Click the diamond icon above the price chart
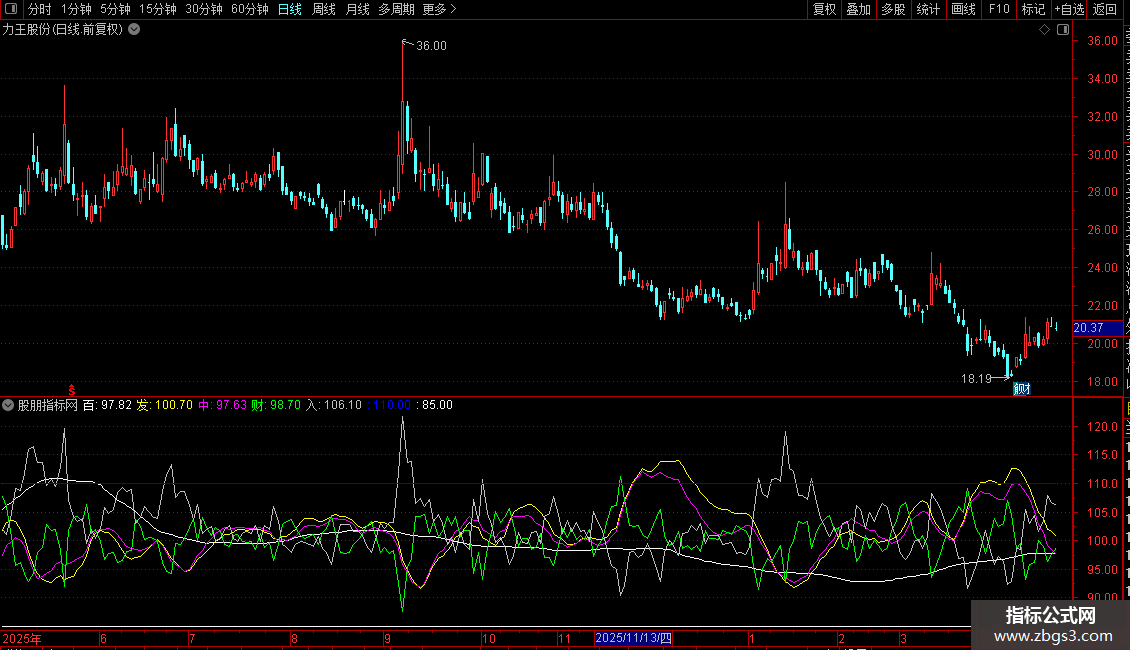The height and width of the screenshot is (650, 1130). [1044, 30]
